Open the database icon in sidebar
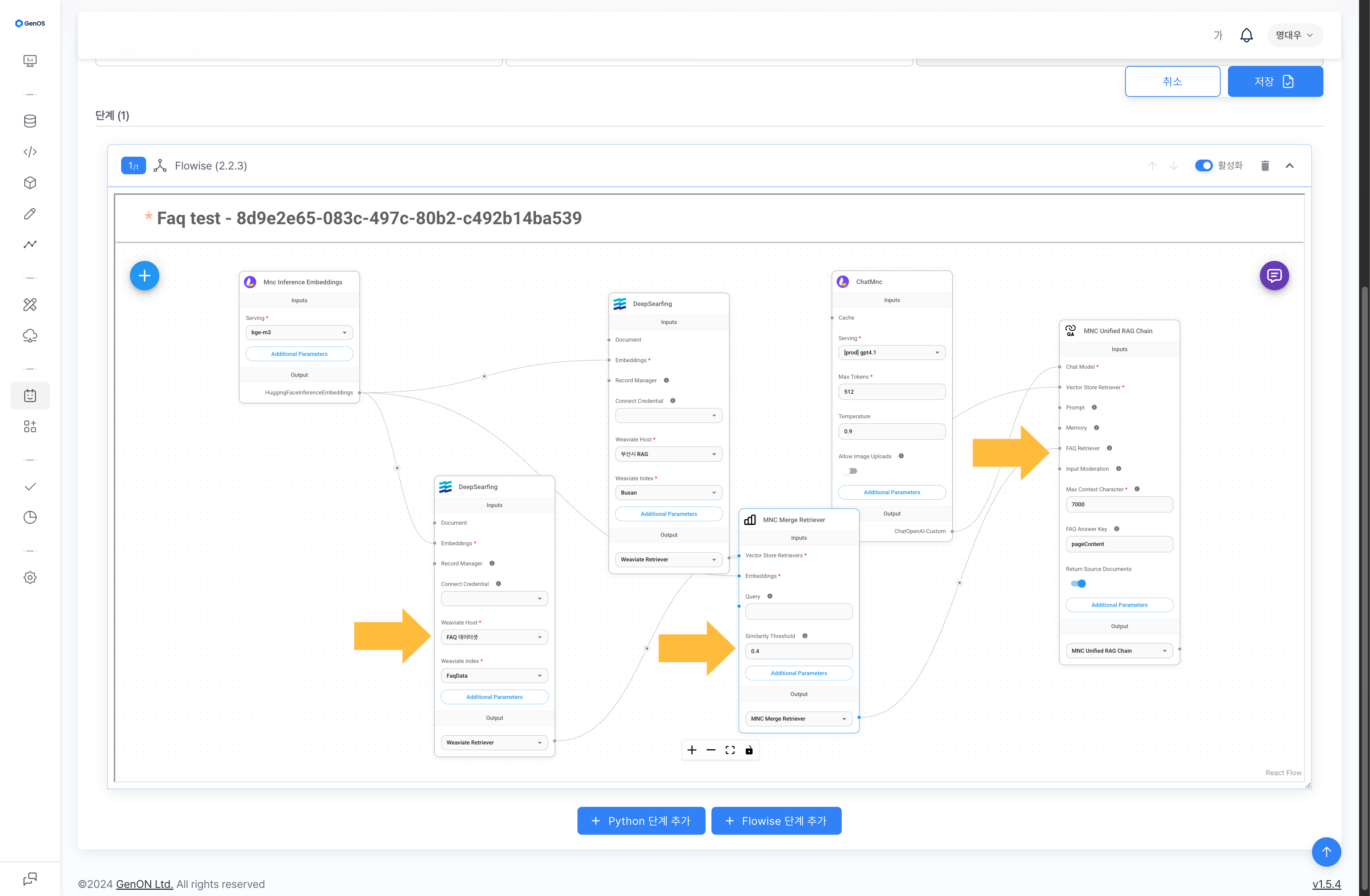This screenshot has height=896, width=1370. (30, 121)
